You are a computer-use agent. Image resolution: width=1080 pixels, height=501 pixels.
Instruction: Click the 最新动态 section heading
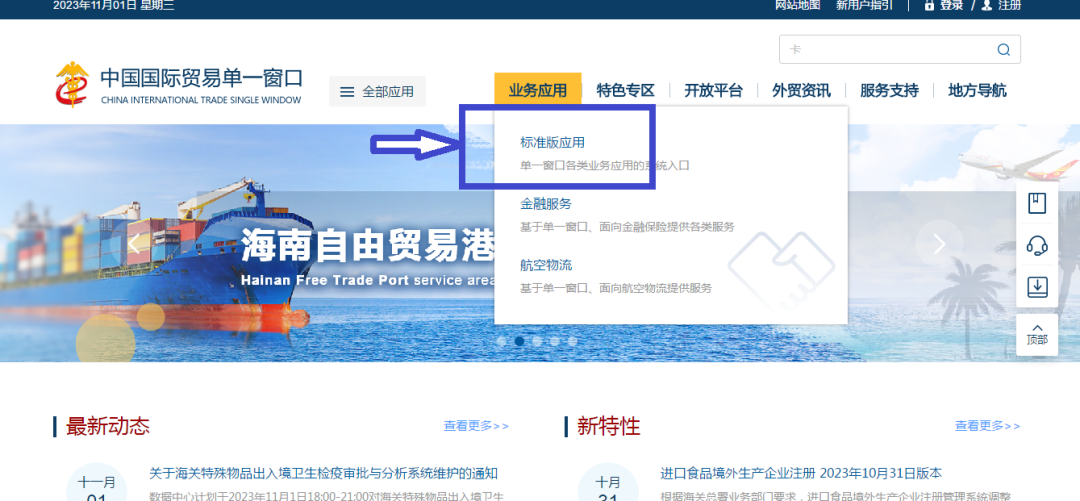pyautogui.click(x=107, y=426)
